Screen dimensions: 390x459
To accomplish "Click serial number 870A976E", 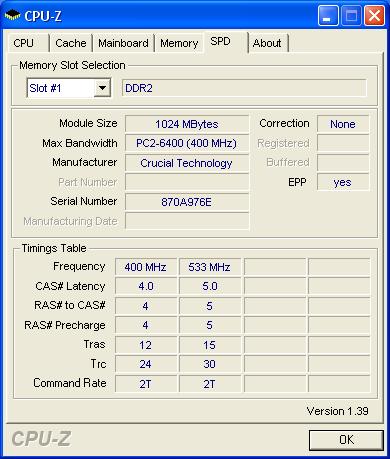I will (x=187, y=202).
